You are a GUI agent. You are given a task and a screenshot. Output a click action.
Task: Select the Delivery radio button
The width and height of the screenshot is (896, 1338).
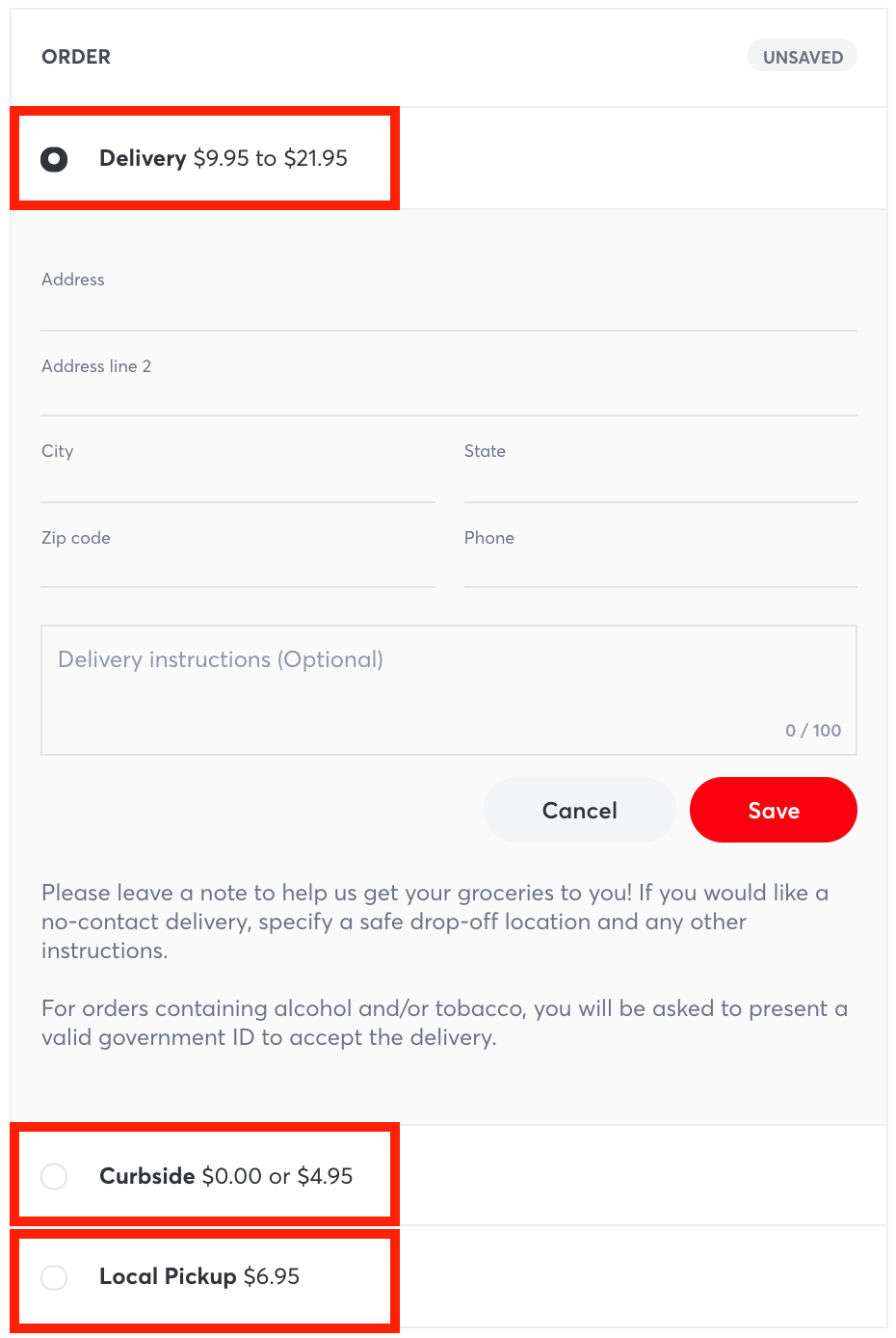[54, 159]
